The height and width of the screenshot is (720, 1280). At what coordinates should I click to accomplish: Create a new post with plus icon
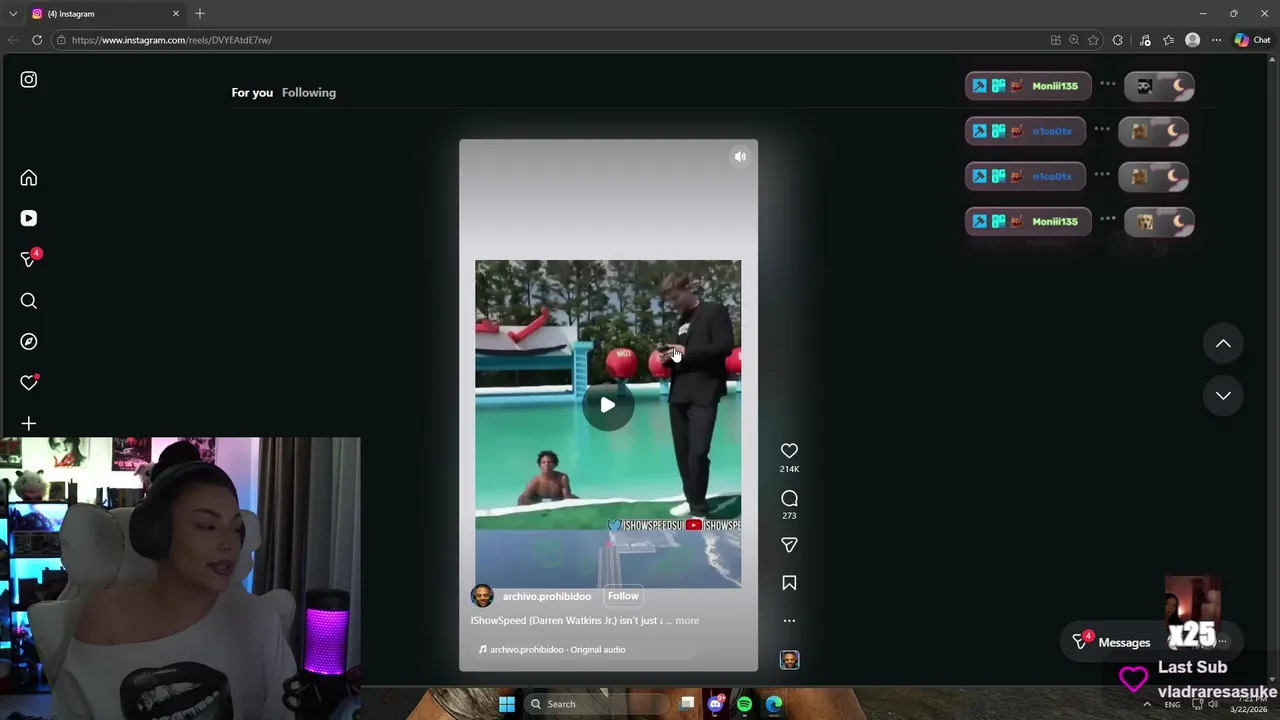tap(28, 424)
